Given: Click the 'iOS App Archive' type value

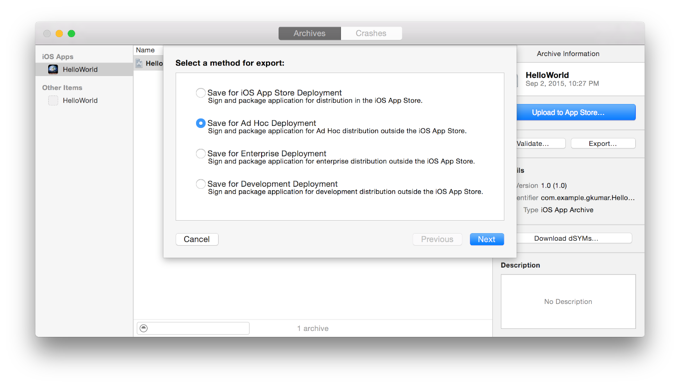Looking at the screenshot, I should [567, 210].
